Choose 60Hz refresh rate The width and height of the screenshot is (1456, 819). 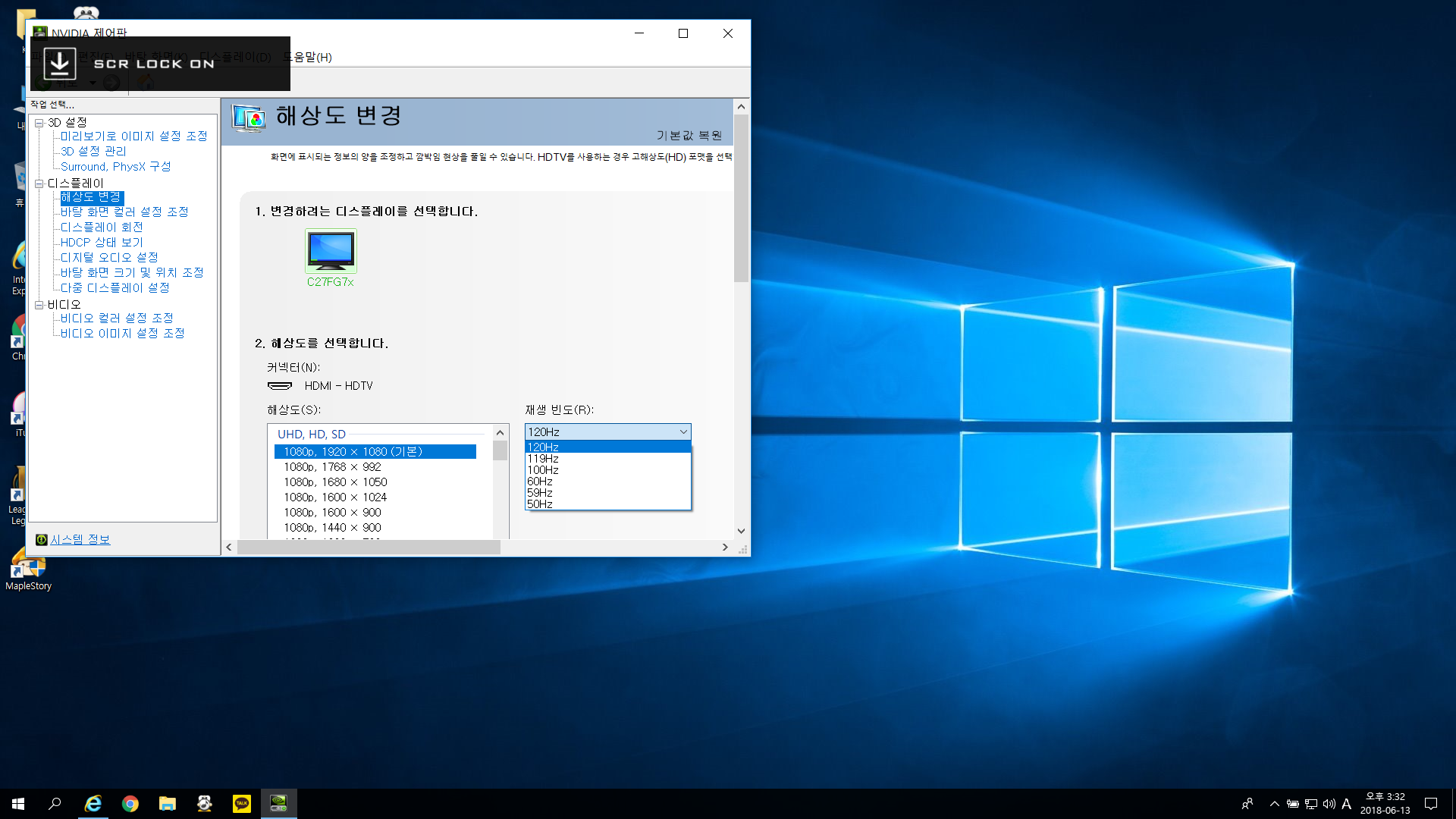coord(607,482)
